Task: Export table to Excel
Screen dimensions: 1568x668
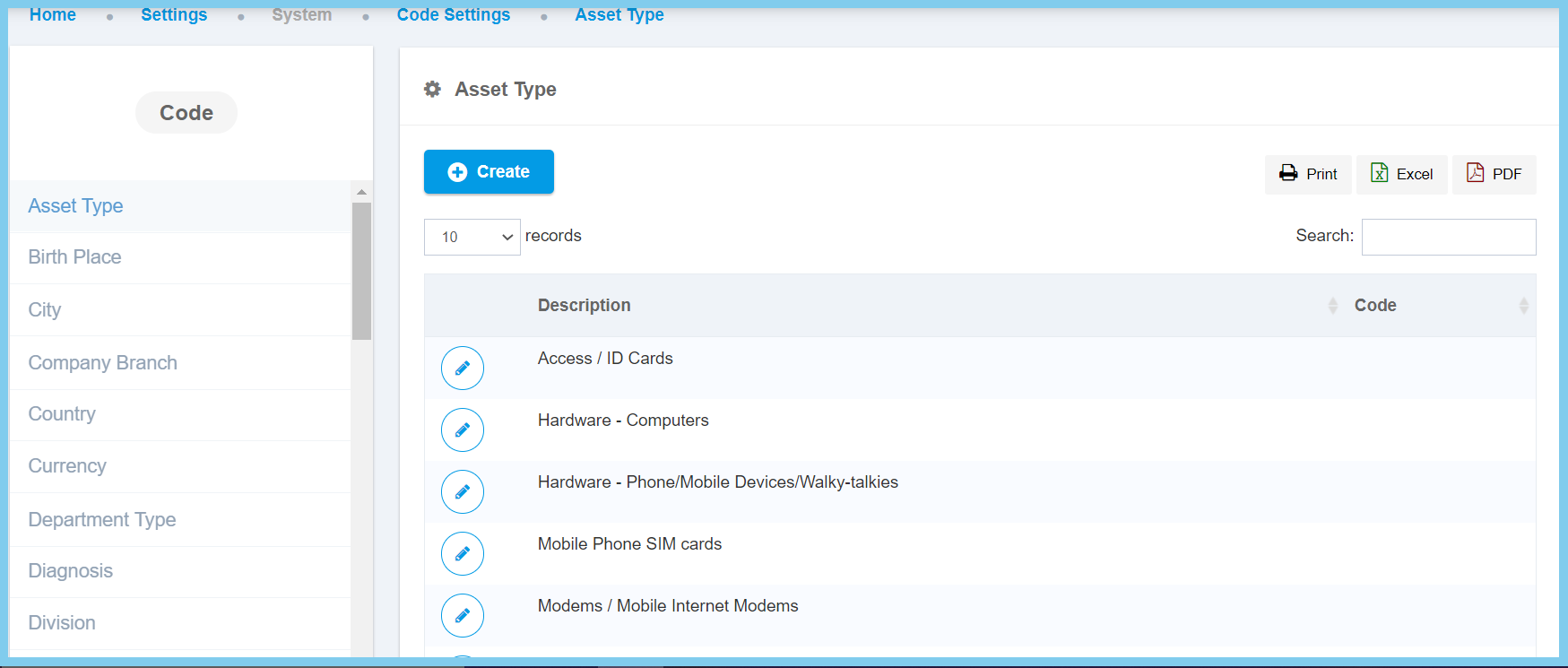Action: 1402,174
